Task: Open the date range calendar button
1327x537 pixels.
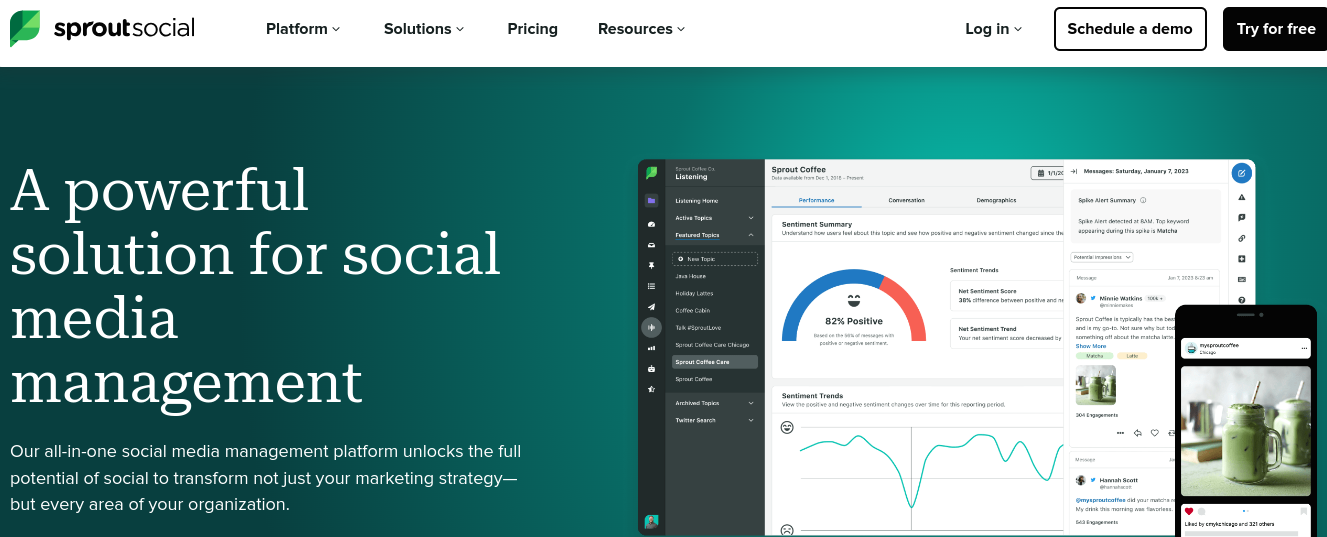Action: coord(1047,173)
